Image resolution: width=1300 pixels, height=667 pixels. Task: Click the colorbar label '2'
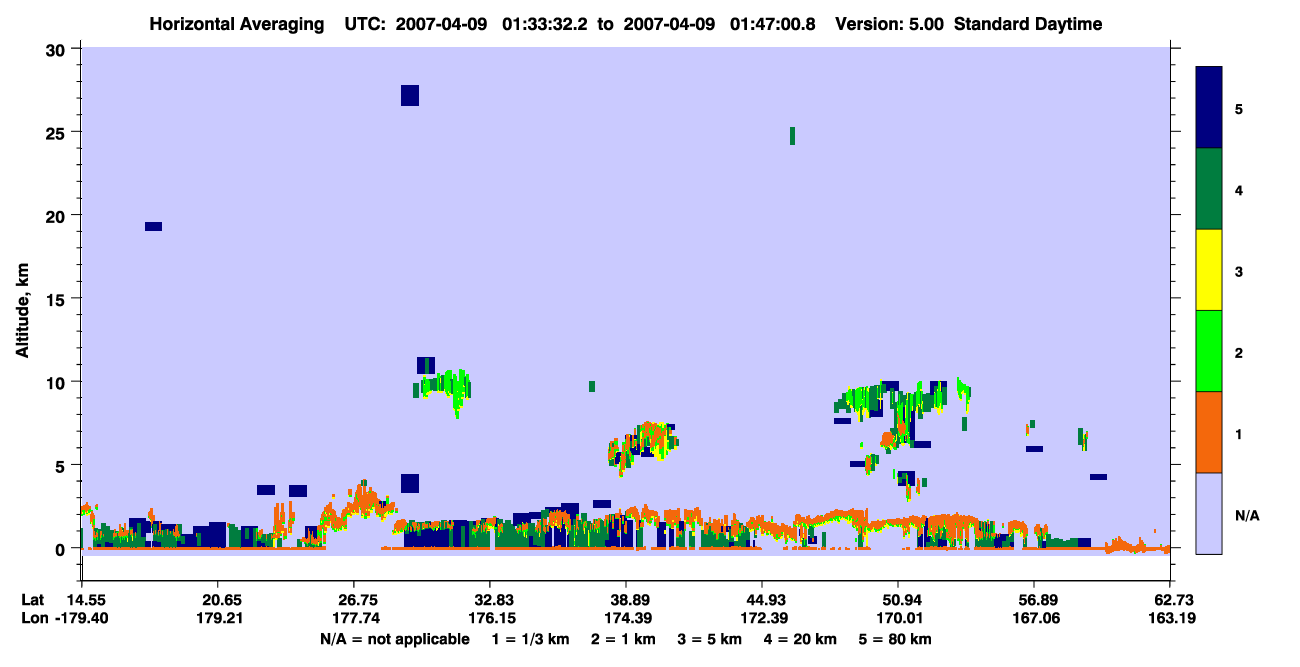point(1239,352)
